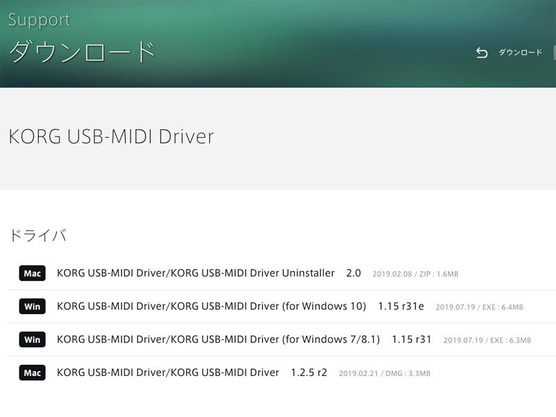This screenshot has height=417, width=556.
Task: Click the Support heading text
Action: pos(39,20)
